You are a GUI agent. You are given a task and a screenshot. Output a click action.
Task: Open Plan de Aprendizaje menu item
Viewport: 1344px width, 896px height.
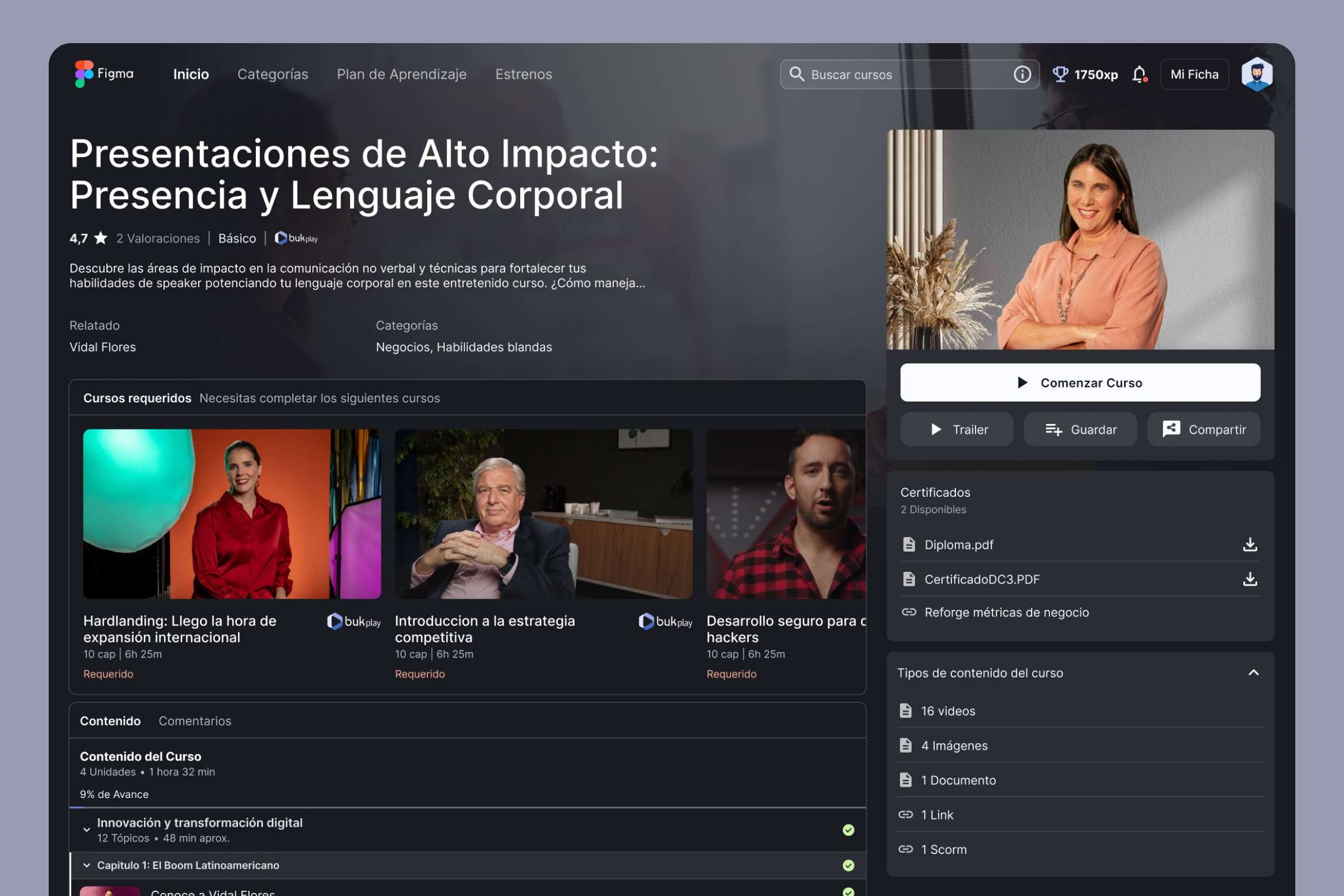pyautogui.click(x=401, y=74)
